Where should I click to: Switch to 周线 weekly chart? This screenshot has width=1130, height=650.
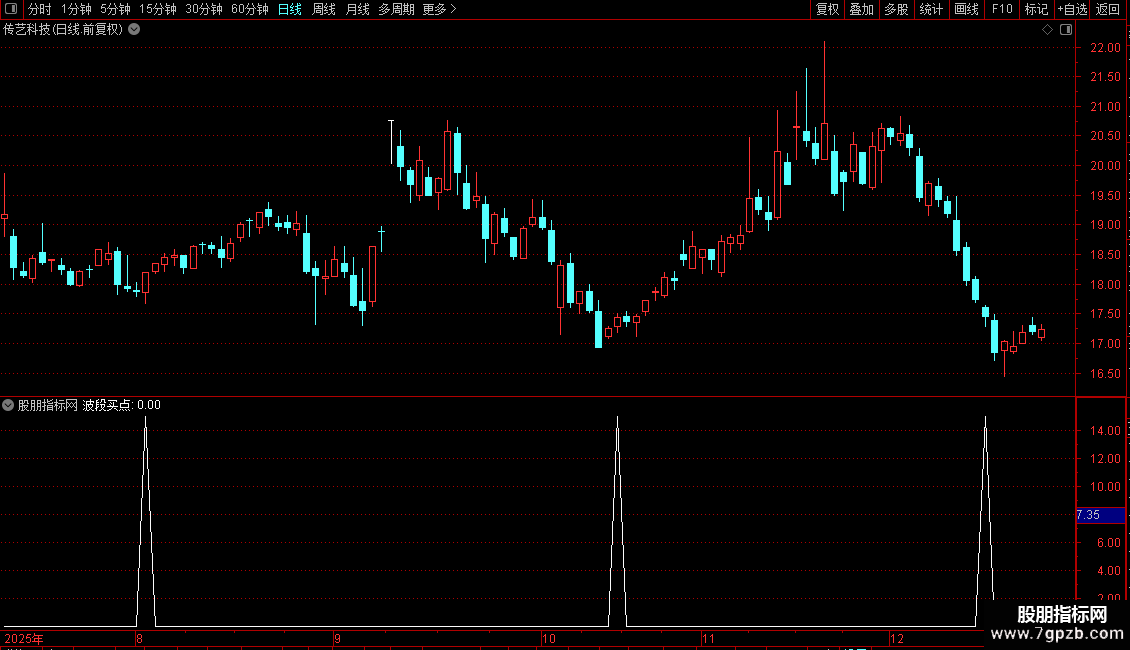(x=324, y=9)
